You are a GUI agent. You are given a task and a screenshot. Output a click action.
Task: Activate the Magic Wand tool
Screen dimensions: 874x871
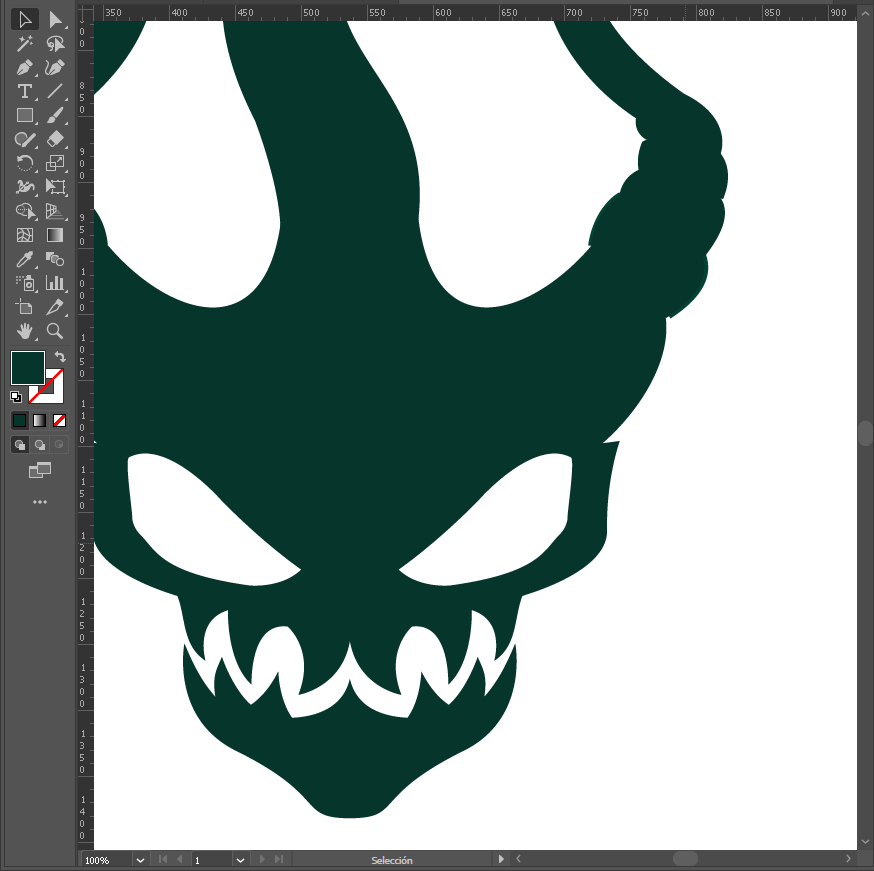(25, 43)
